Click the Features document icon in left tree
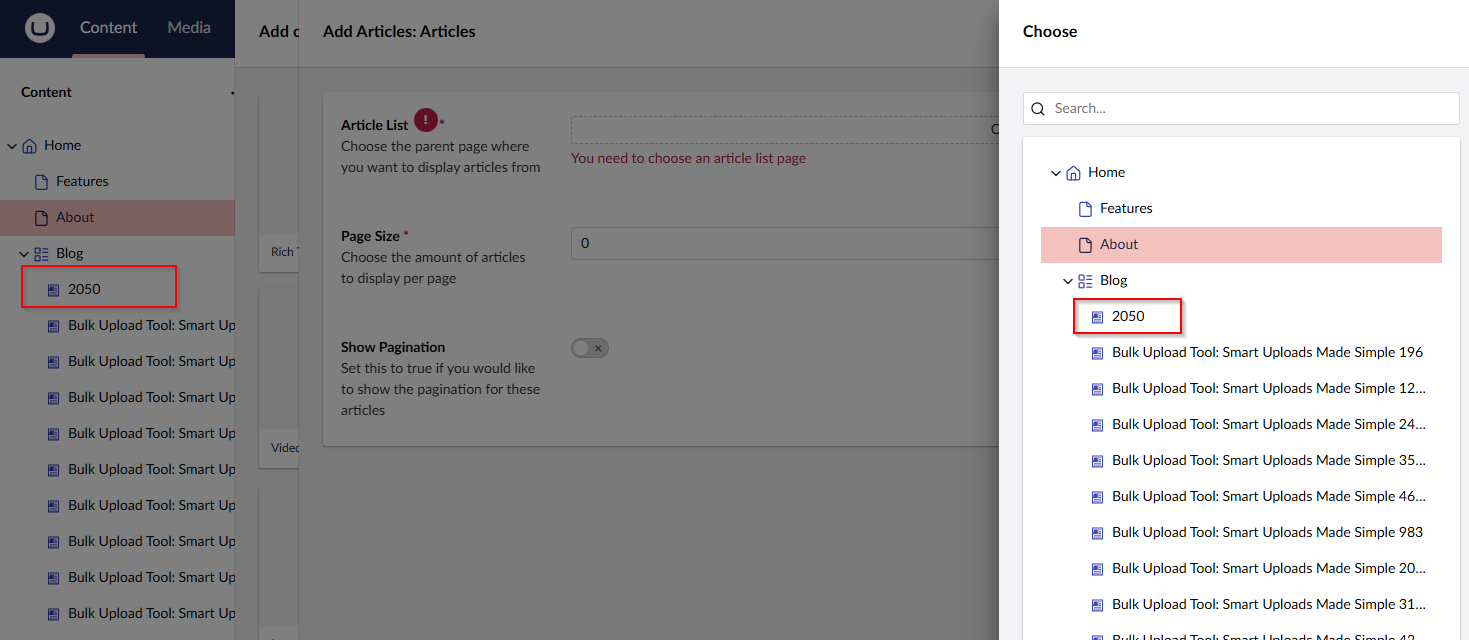The height and width of the screenshot is (640, 1469). coord(41,182)
